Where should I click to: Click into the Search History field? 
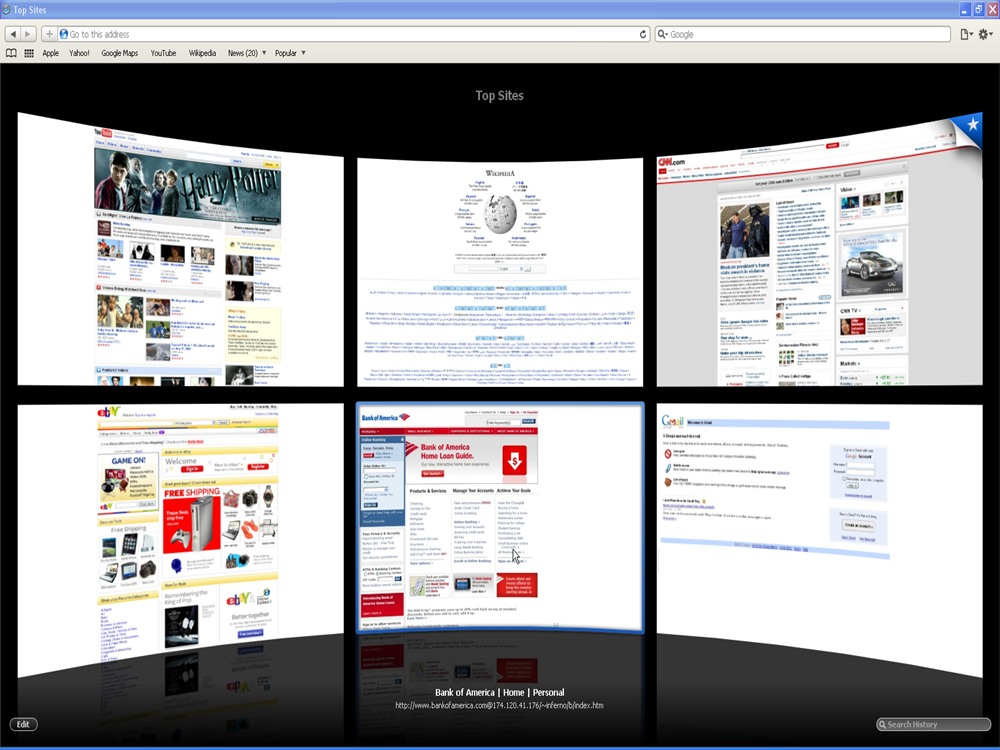click(x=934, y=724)
